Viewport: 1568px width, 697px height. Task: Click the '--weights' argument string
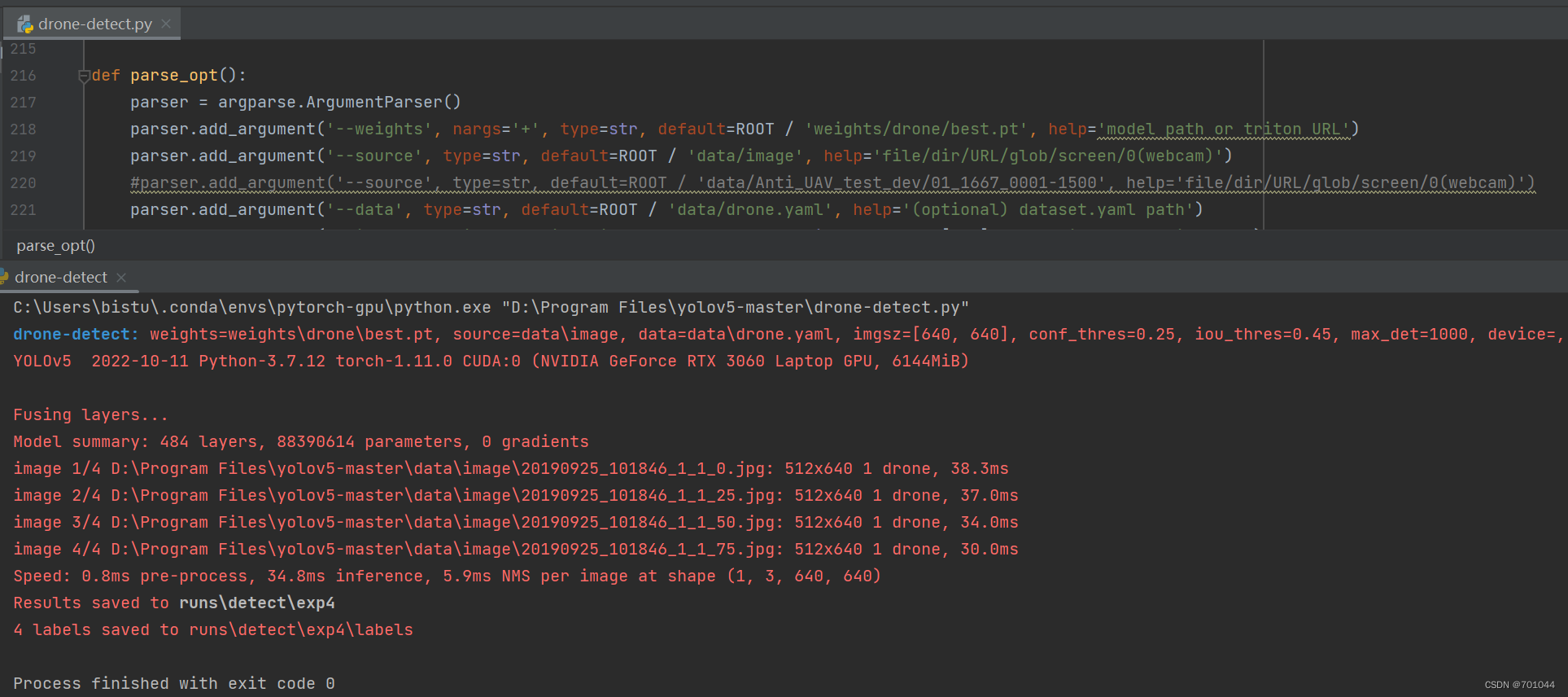point(379,129)
